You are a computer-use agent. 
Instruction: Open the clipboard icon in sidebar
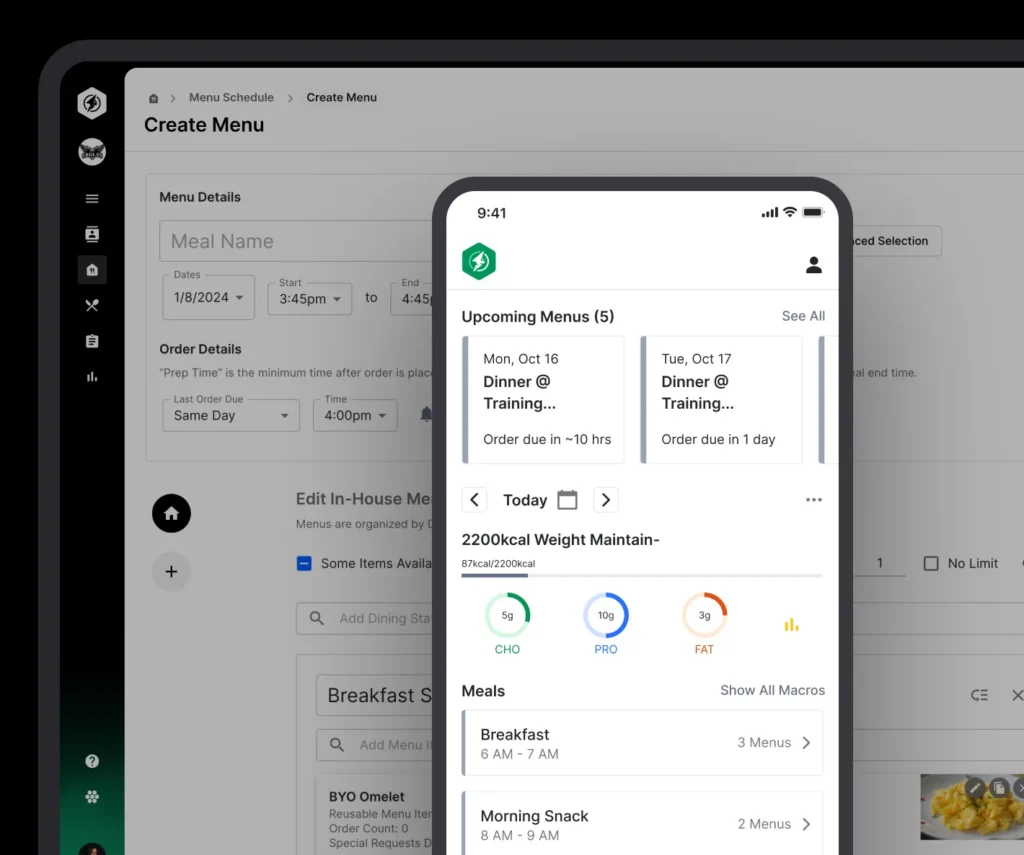[x=92, y=341]
